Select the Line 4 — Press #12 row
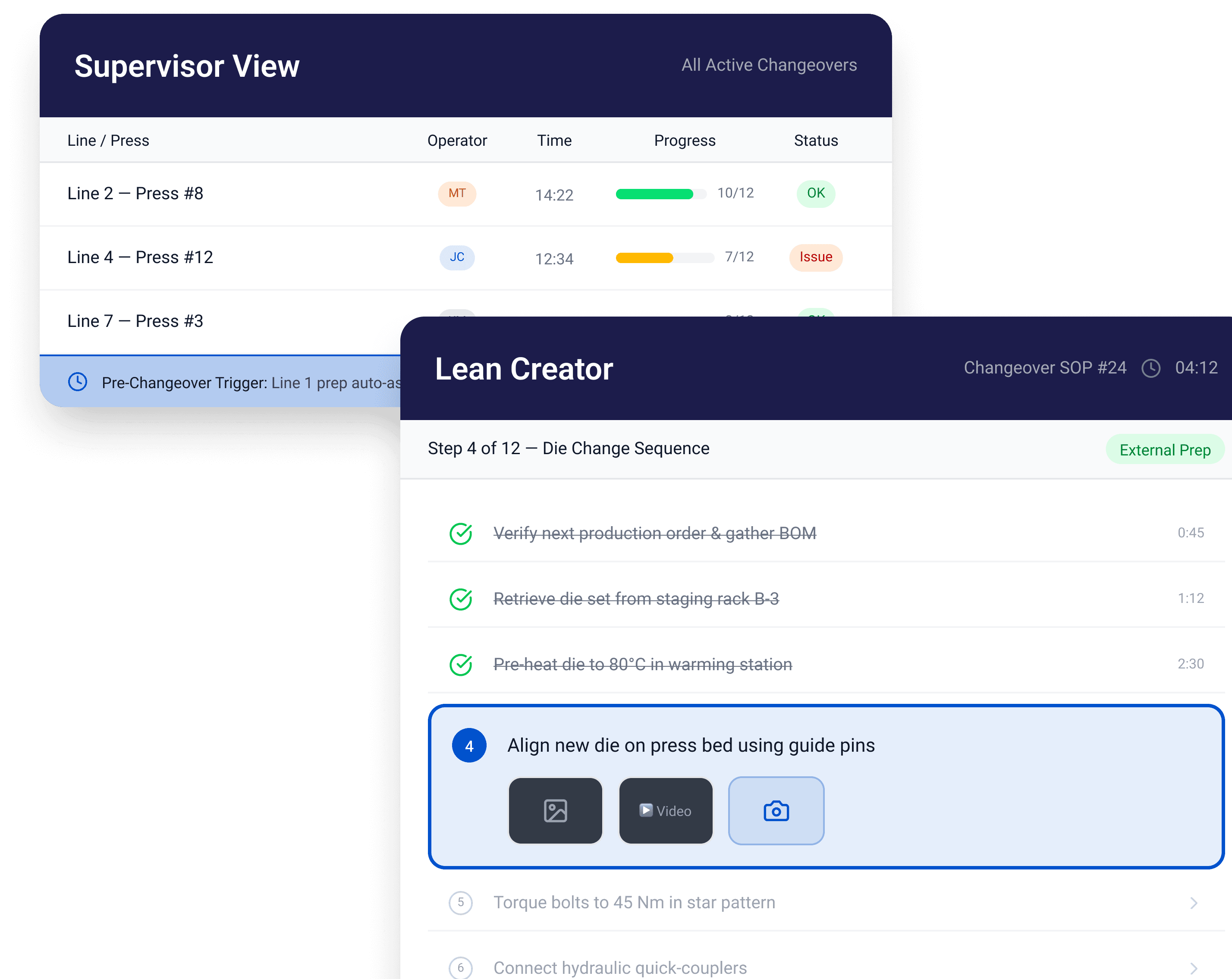The image size is (1232, 979). coord(465,257)
